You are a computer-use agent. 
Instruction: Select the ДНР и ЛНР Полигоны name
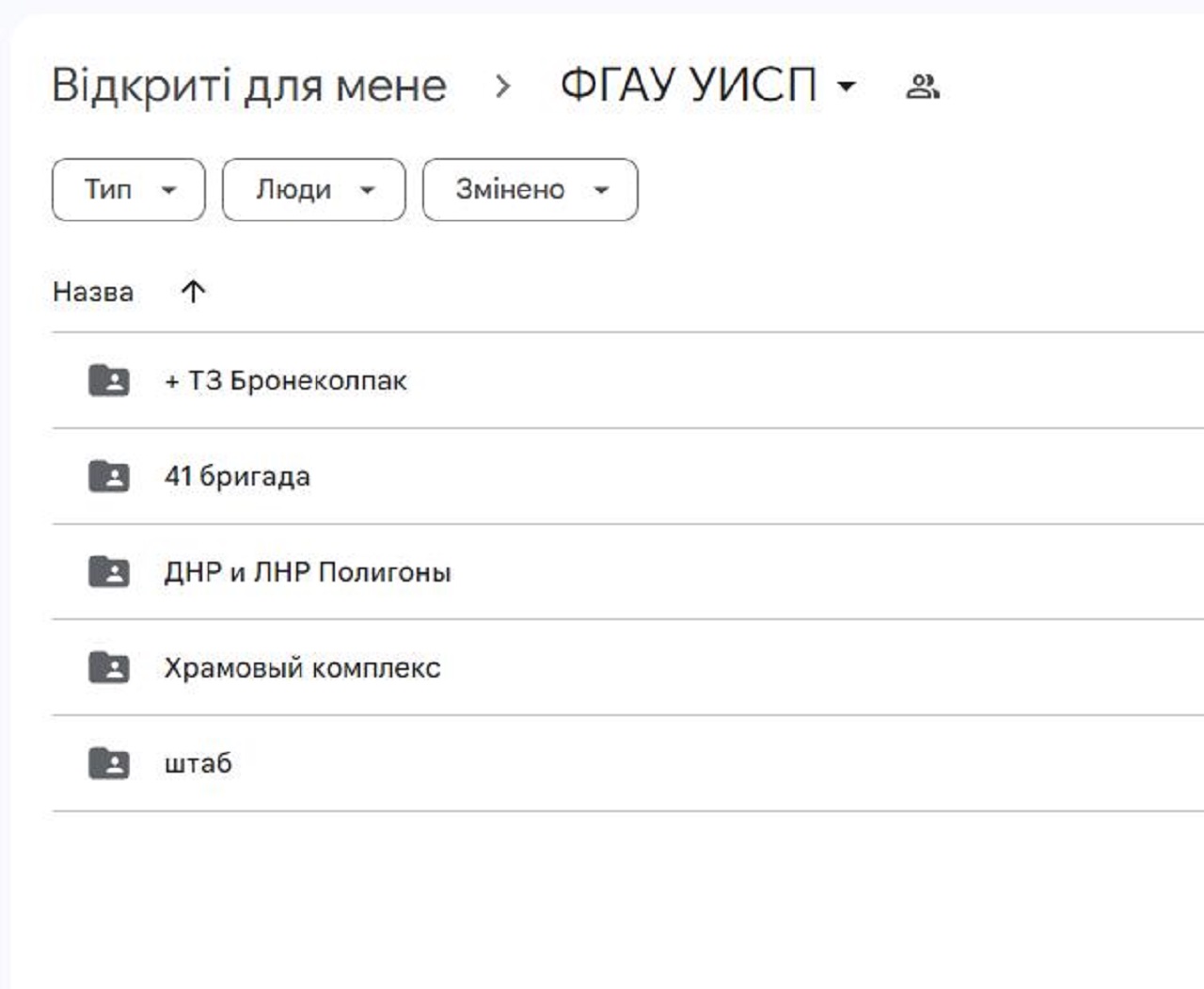(x=308, y=572)
